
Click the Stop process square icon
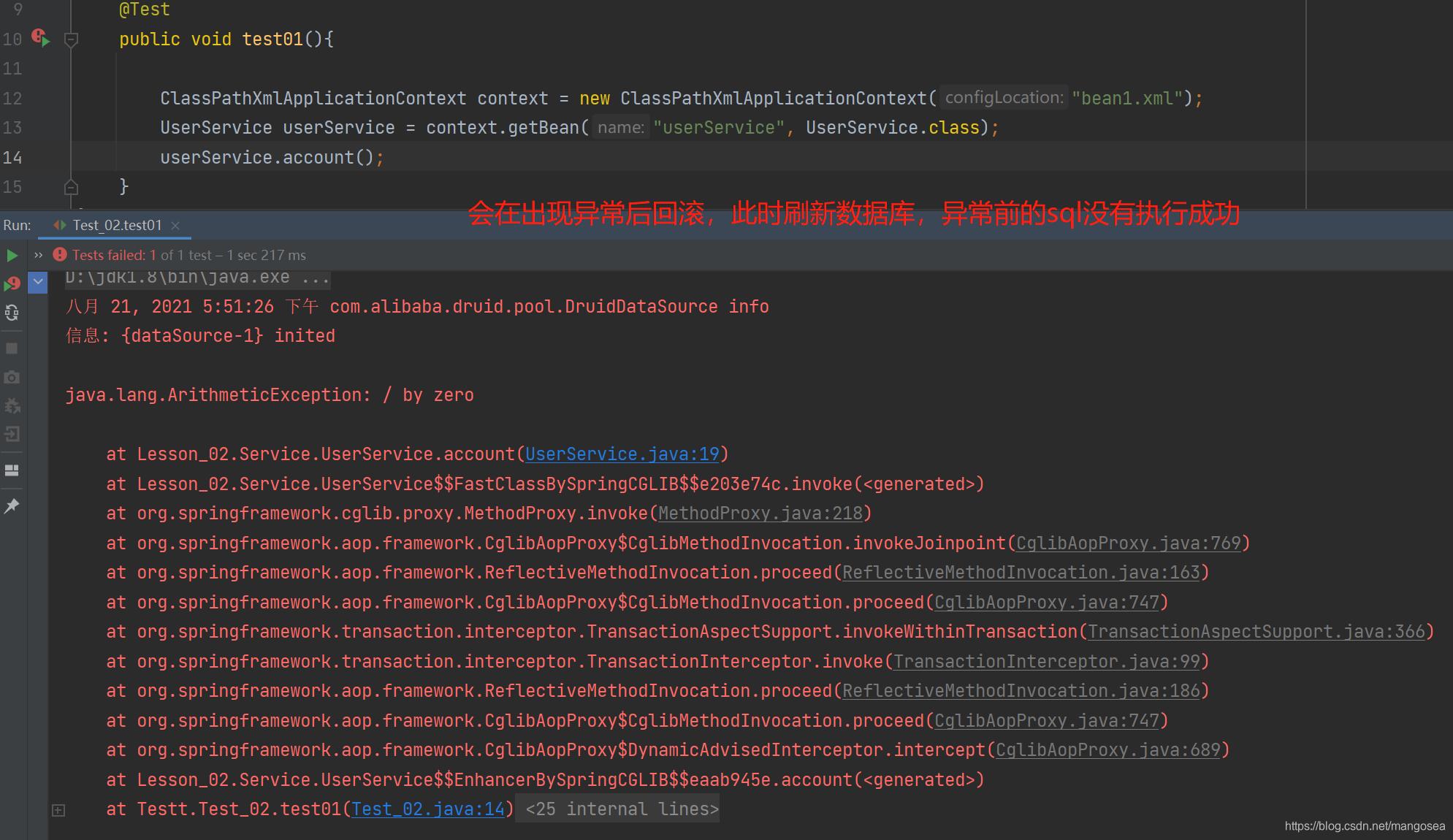click(x=12, y=348)
